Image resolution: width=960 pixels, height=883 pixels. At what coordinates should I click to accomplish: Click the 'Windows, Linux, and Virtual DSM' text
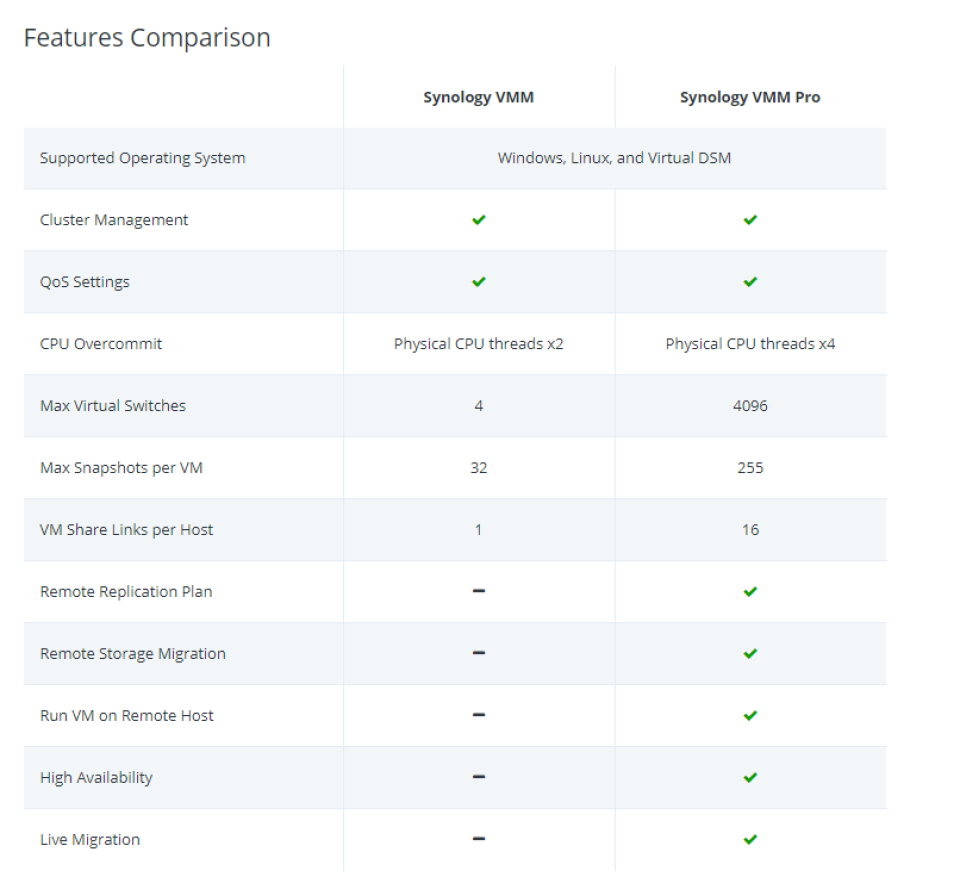[614, 158]
